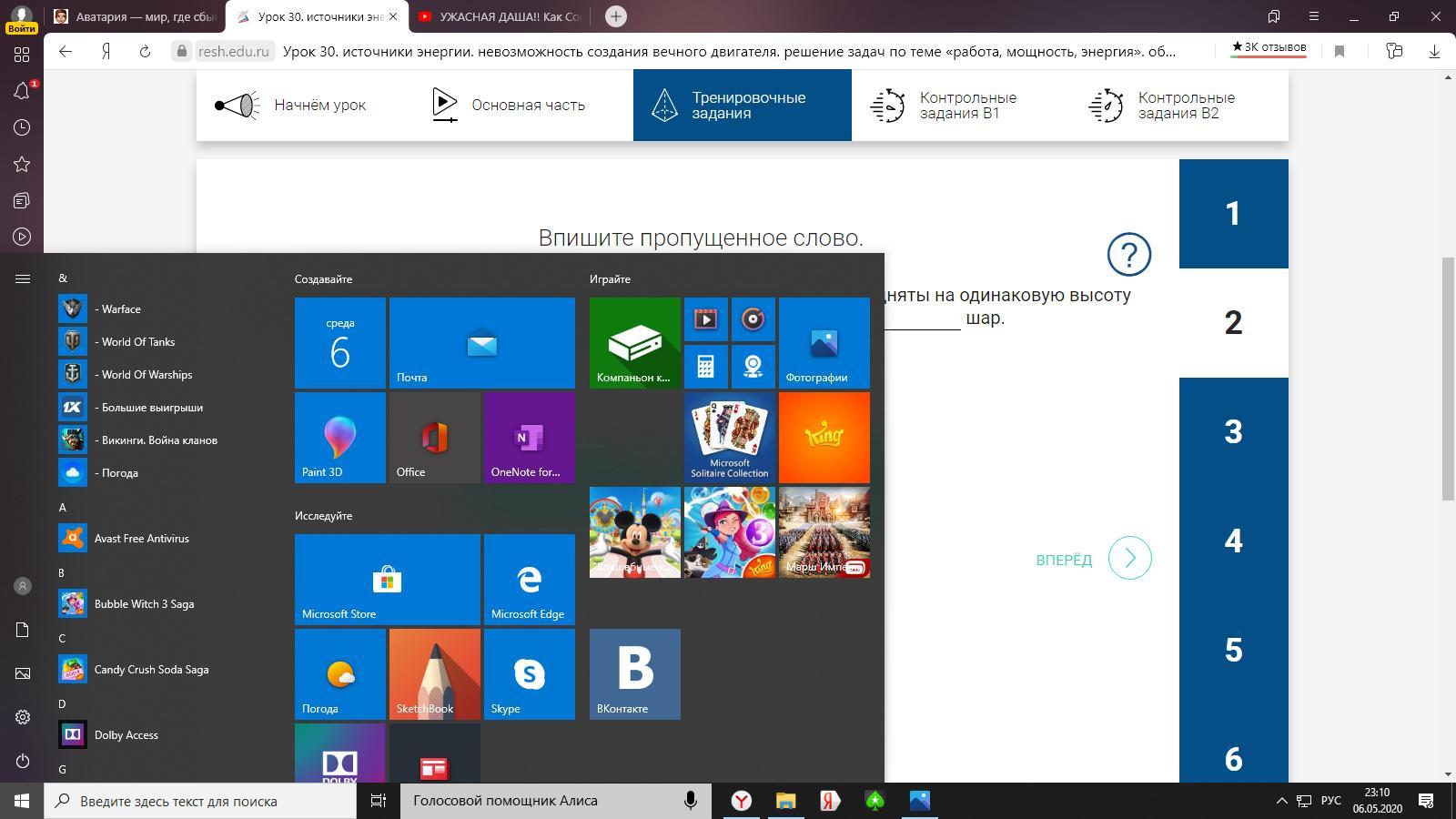The width and height of the screenshot is (1456, 819).
Task: Open the Xbox Компаньон tile
Action: click(635, 343)
